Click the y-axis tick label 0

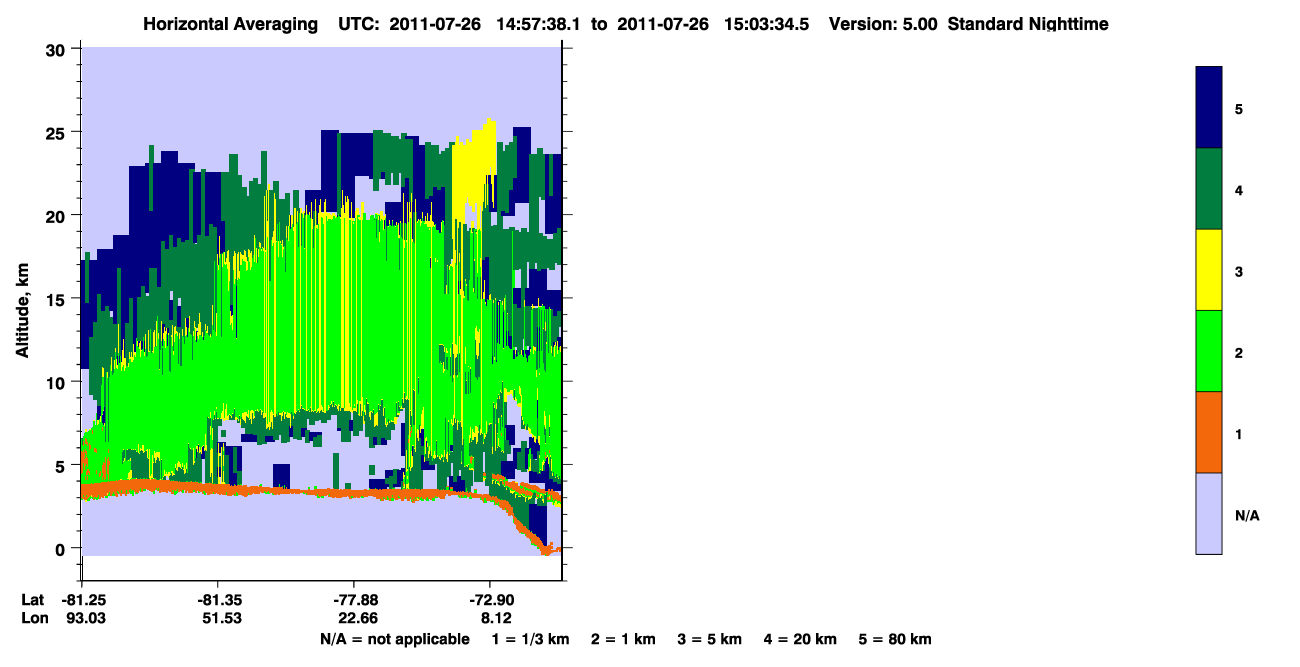coord(61,548)
